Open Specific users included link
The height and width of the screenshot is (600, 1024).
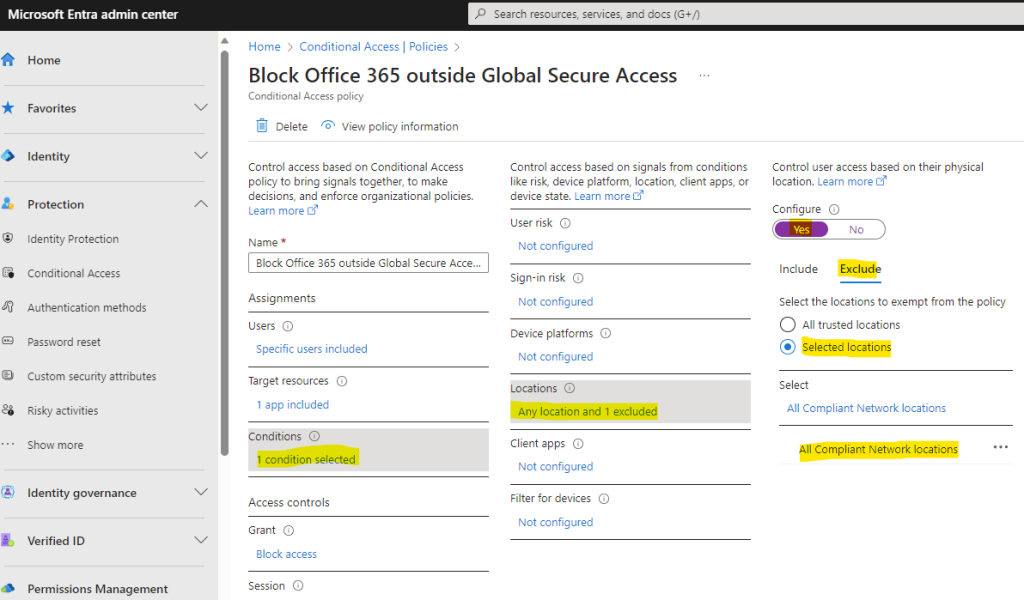point(312,349)
